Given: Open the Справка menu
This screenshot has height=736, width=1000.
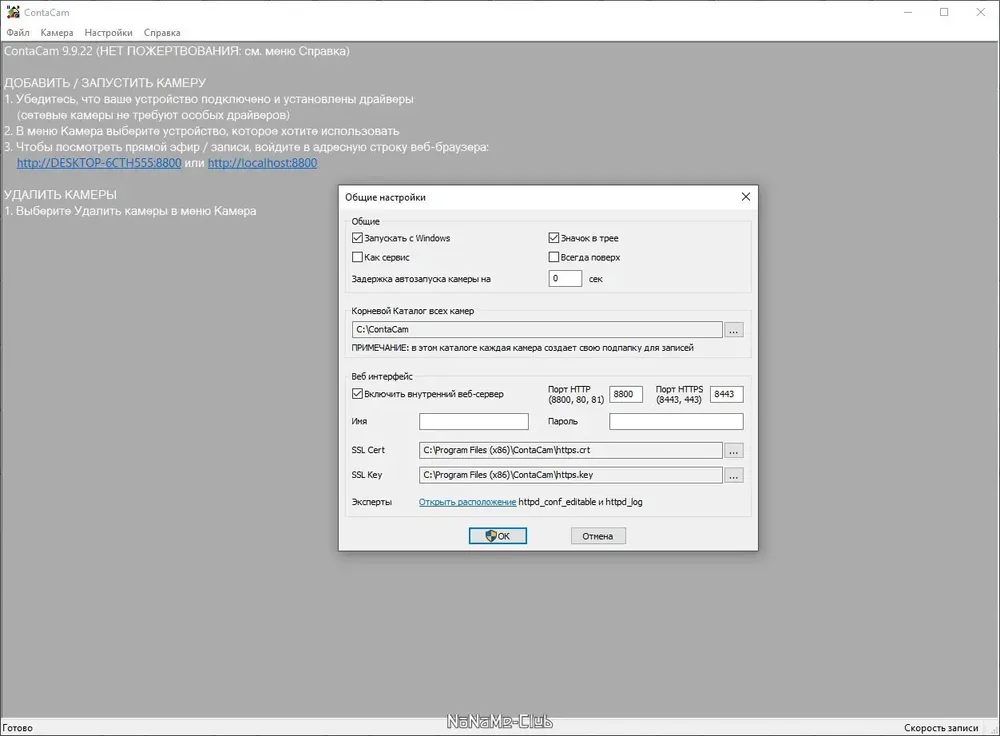Looking at the screenshot, I should pyautogui.click(x=162, y=33).
